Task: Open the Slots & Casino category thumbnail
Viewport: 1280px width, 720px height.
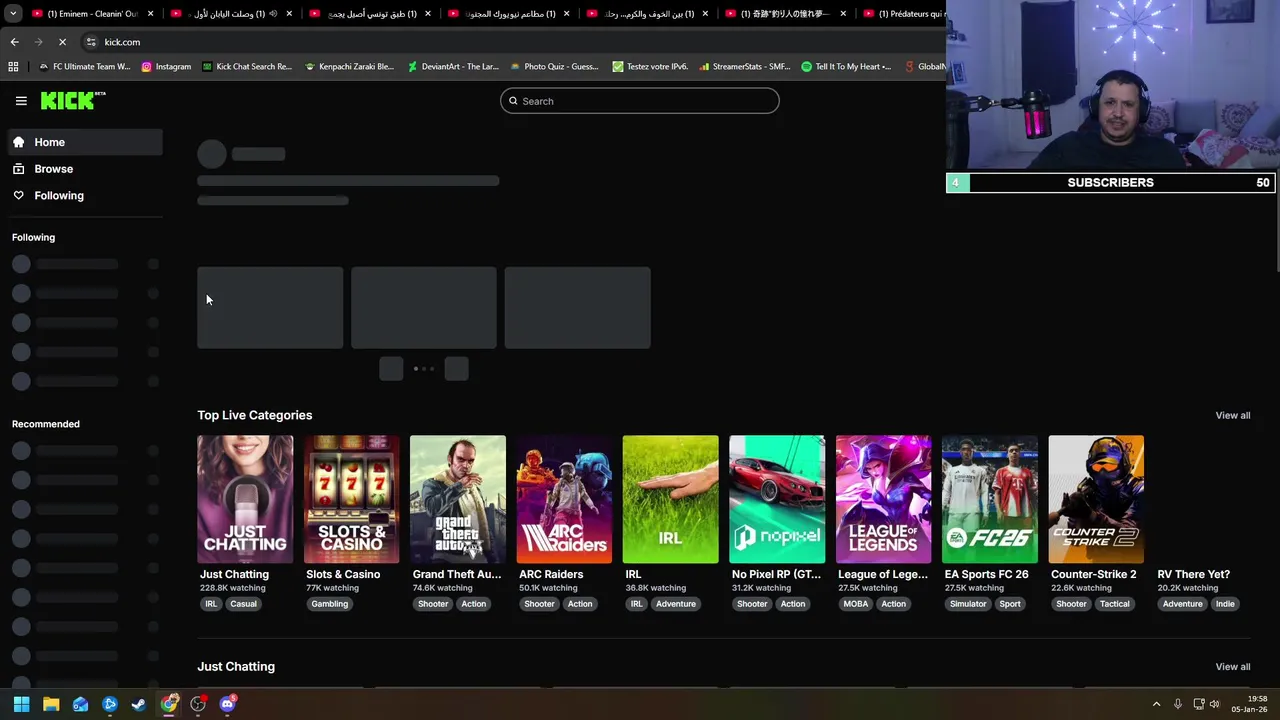Action: (351, 499)
